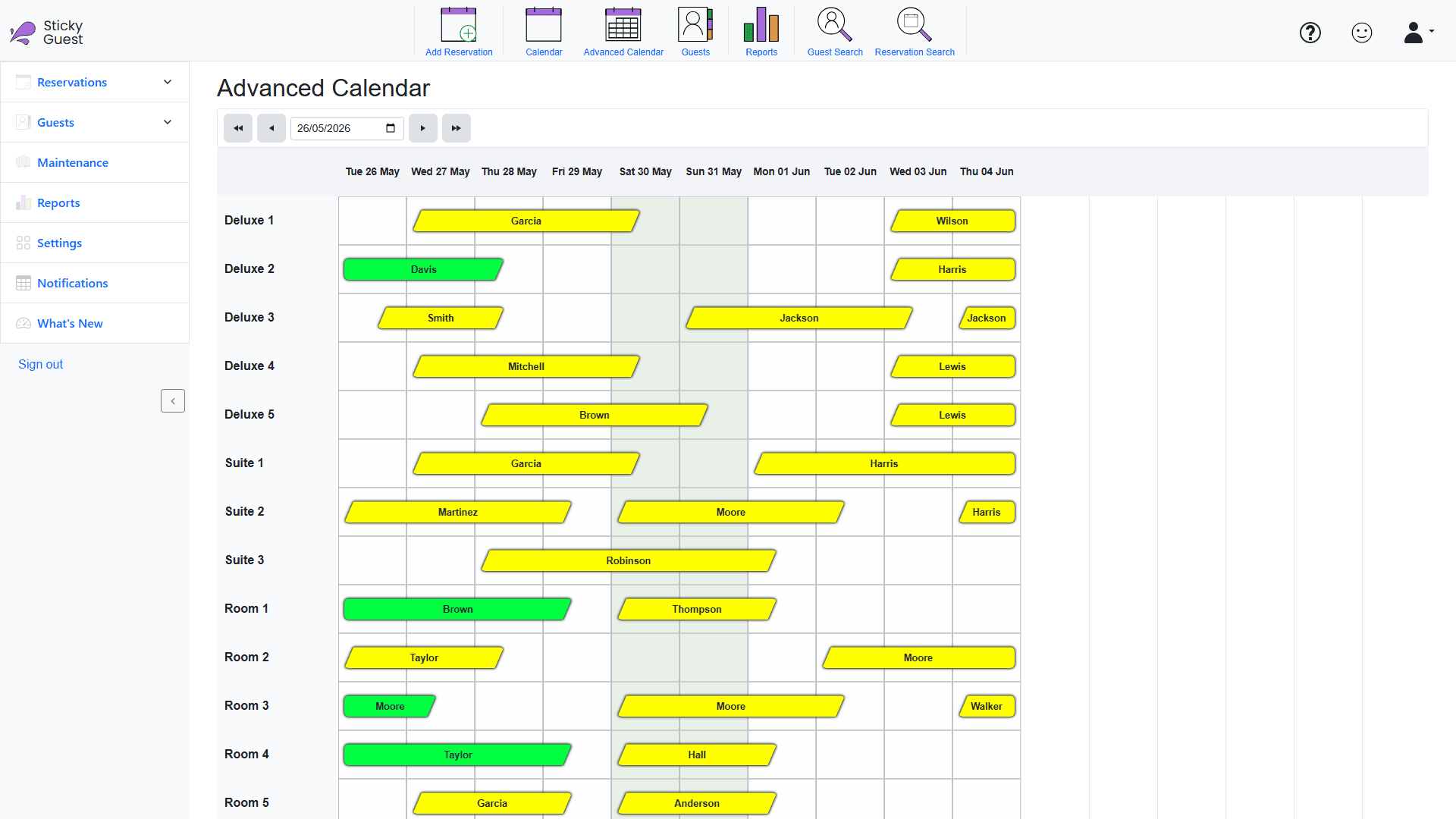
Task: Open the Brown reservation in Deluxe 5
Action: pos(595,415)
